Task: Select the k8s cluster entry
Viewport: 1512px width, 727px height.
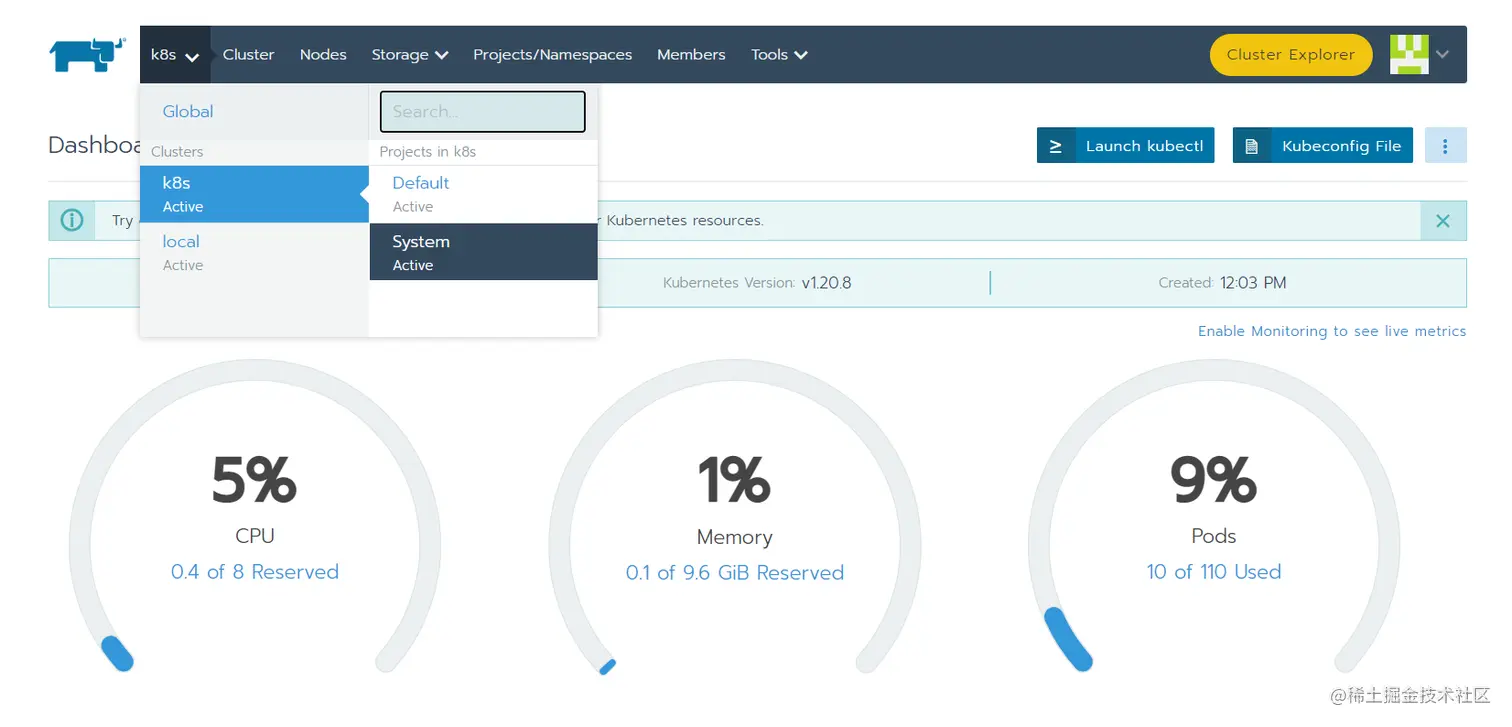Action: pos(254,194)
